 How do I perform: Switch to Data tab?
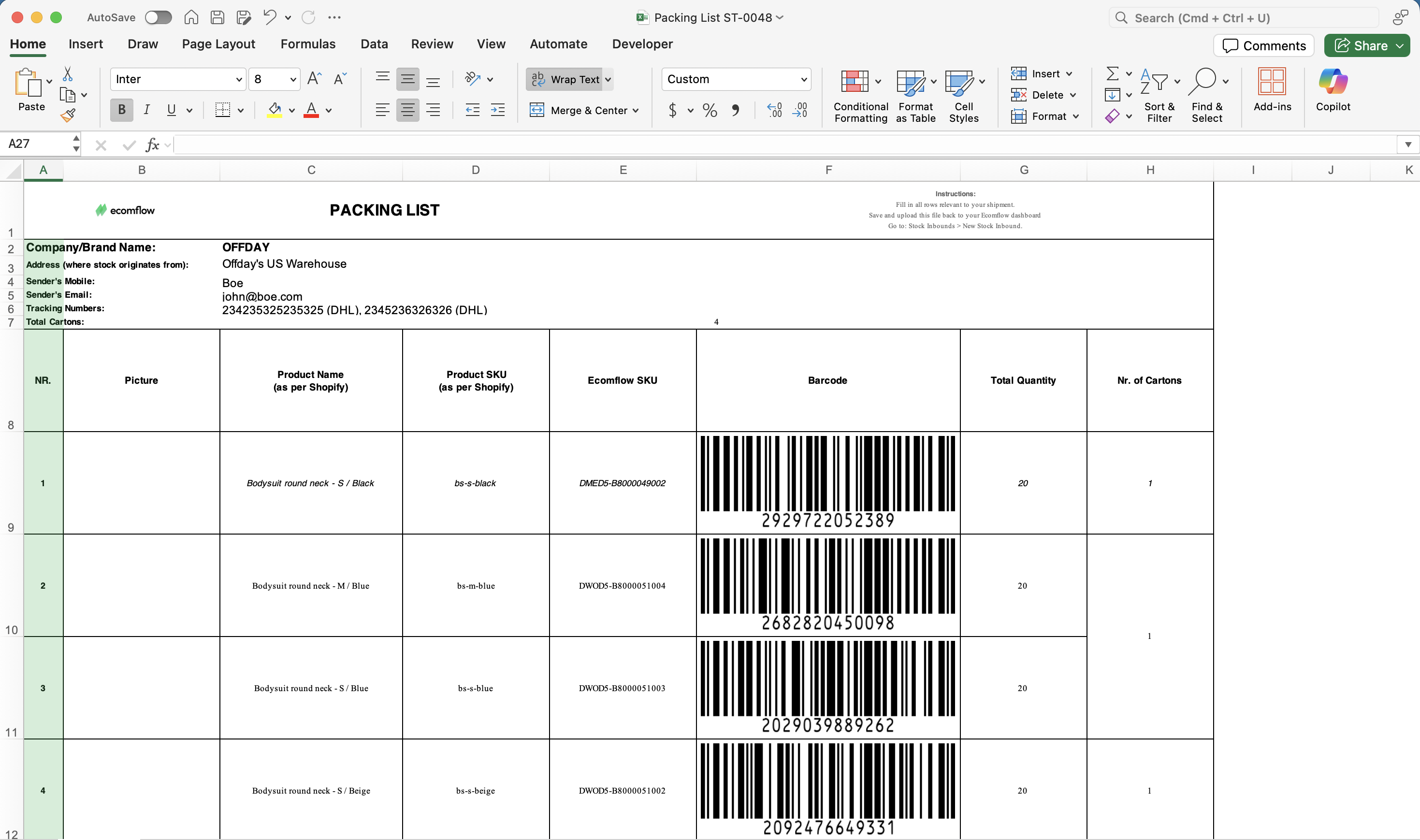pyautogui.click(x=374, y=44)
